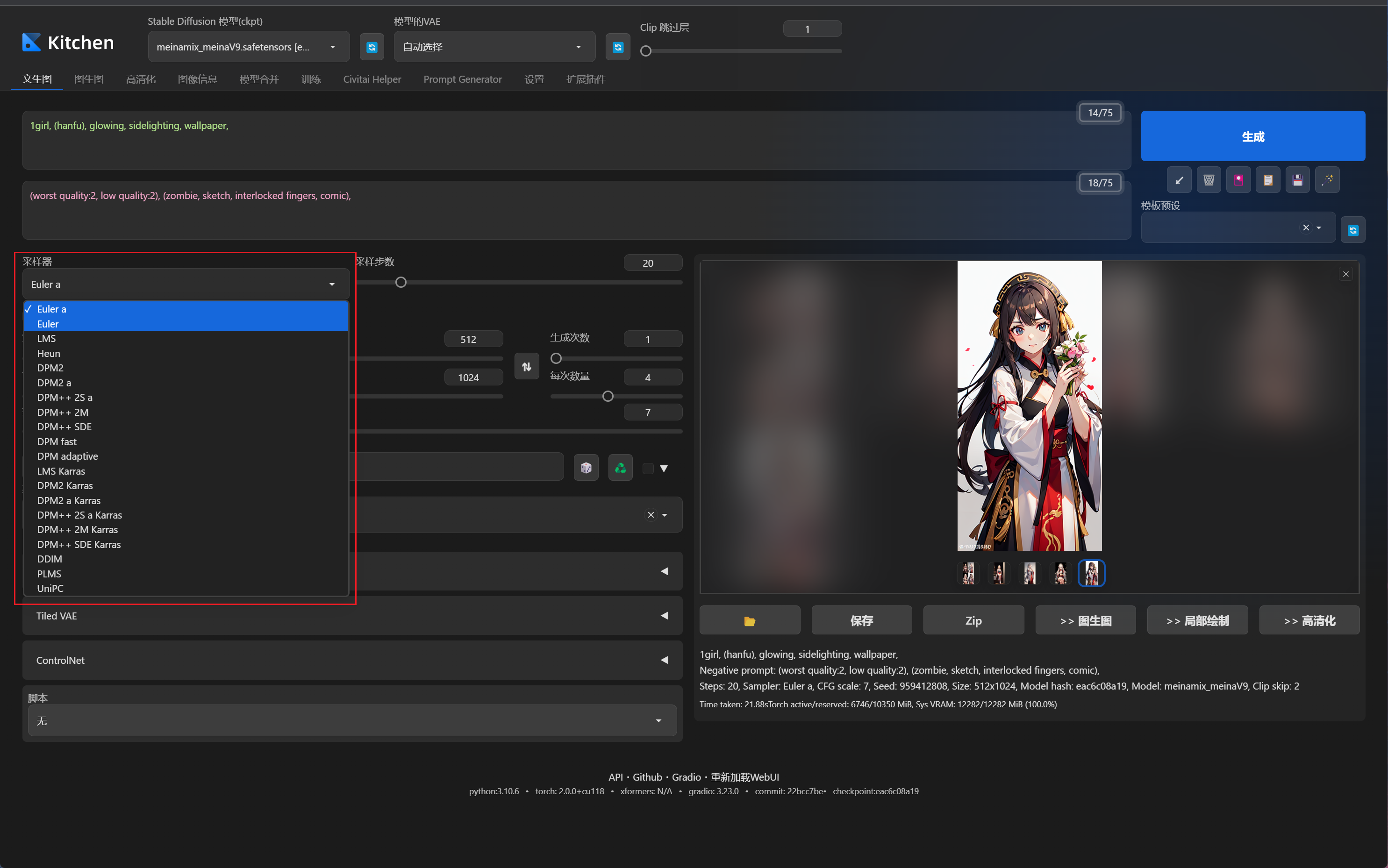This screenshot has height=868, width=1388.
Task: Select the third gallery thumbnail
Action: click(x=1029, y=573)
